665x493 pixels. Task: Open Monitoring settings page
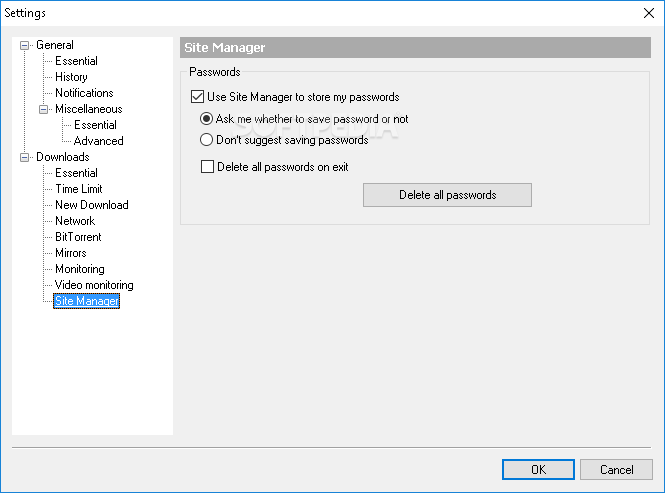[x=80, y=269]
